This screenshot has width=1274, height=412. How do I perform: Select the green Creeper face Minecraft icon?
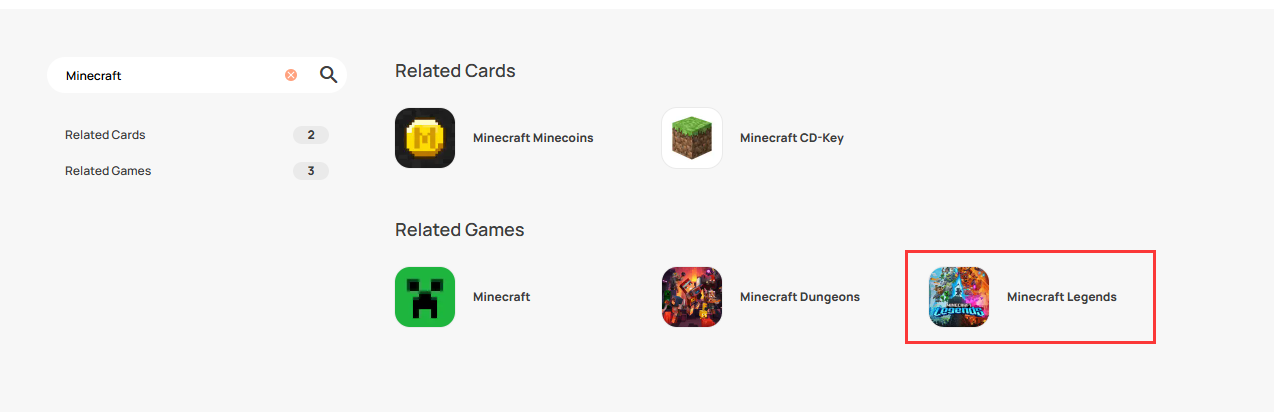pyautogui.click(x=425, y=297)
